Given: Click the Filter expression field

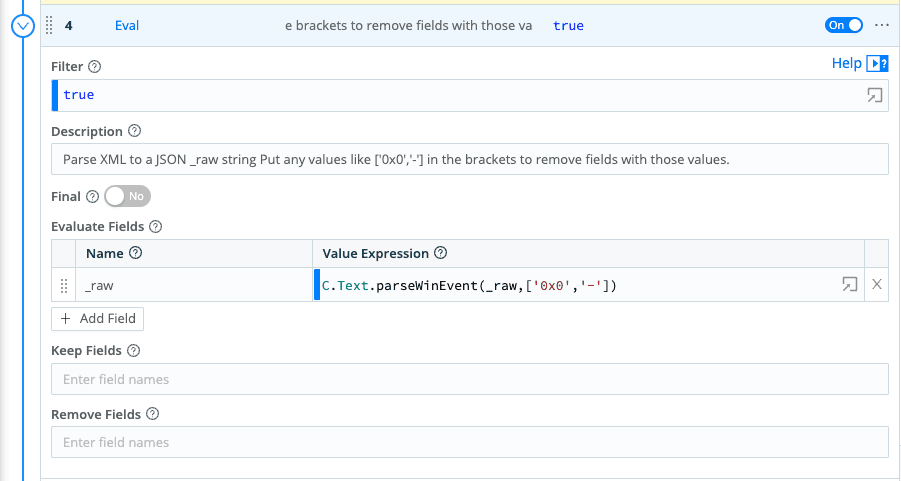Looking at the screenshot, I should tap(450, 95).
